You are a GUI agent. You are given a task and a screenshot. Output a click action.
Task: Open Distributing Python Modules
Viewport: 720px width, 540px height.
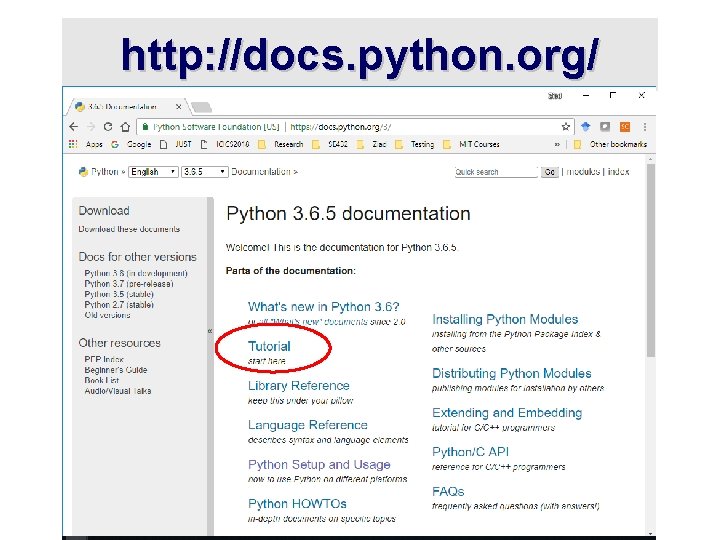tap(512, 373)
